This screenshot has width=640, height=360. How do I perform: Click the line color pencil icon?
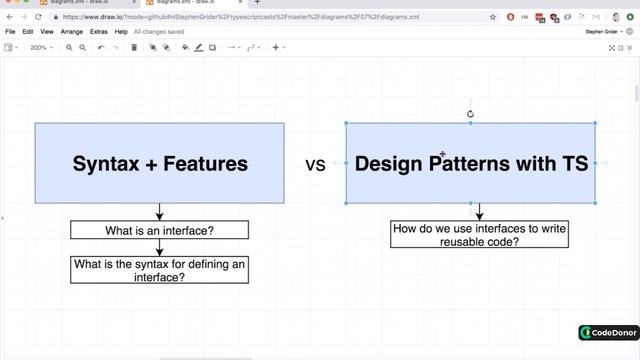tap(199, 47)
